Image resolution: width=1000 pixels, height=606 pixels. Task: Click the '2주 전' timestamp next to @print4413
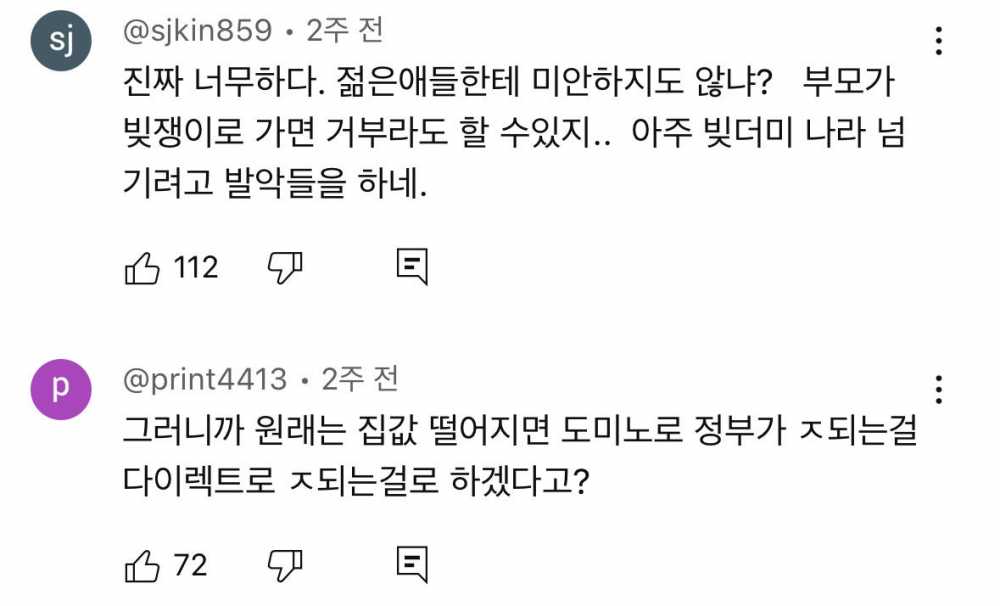tap(360, 380)
